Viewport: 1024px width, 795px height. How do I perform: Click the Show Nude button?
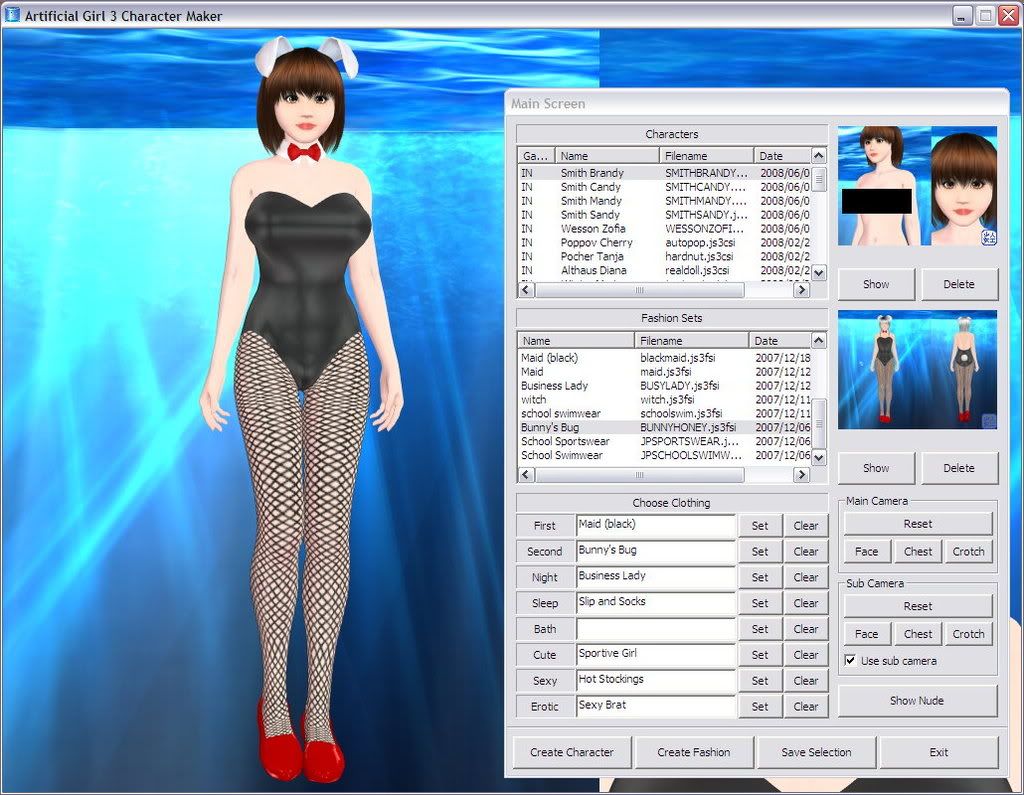pyautogui.click(x=917, y=700)
